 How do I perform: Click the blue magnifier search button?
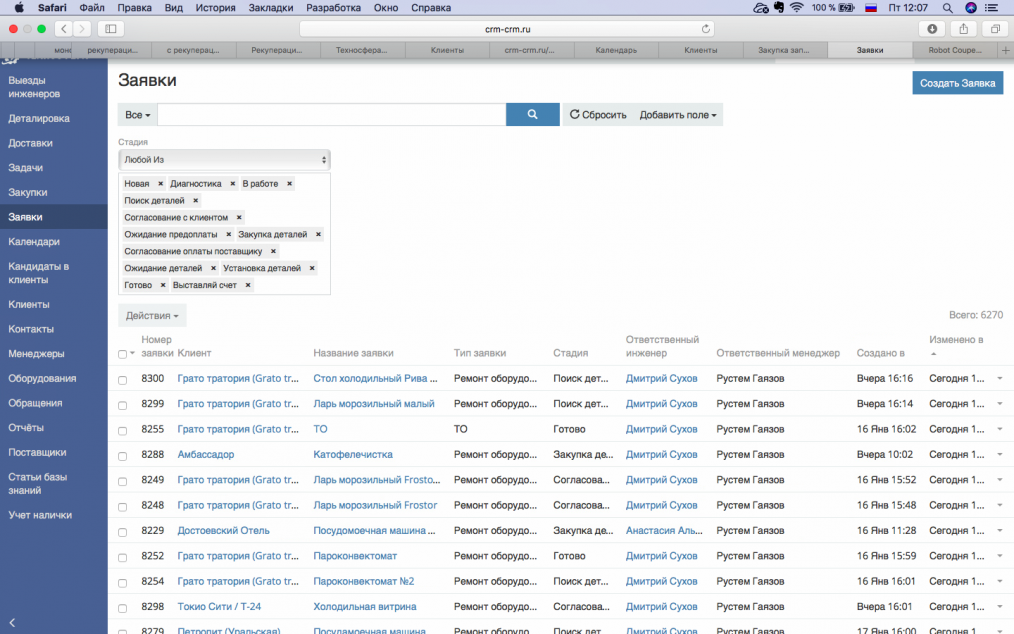pos(532,115)
